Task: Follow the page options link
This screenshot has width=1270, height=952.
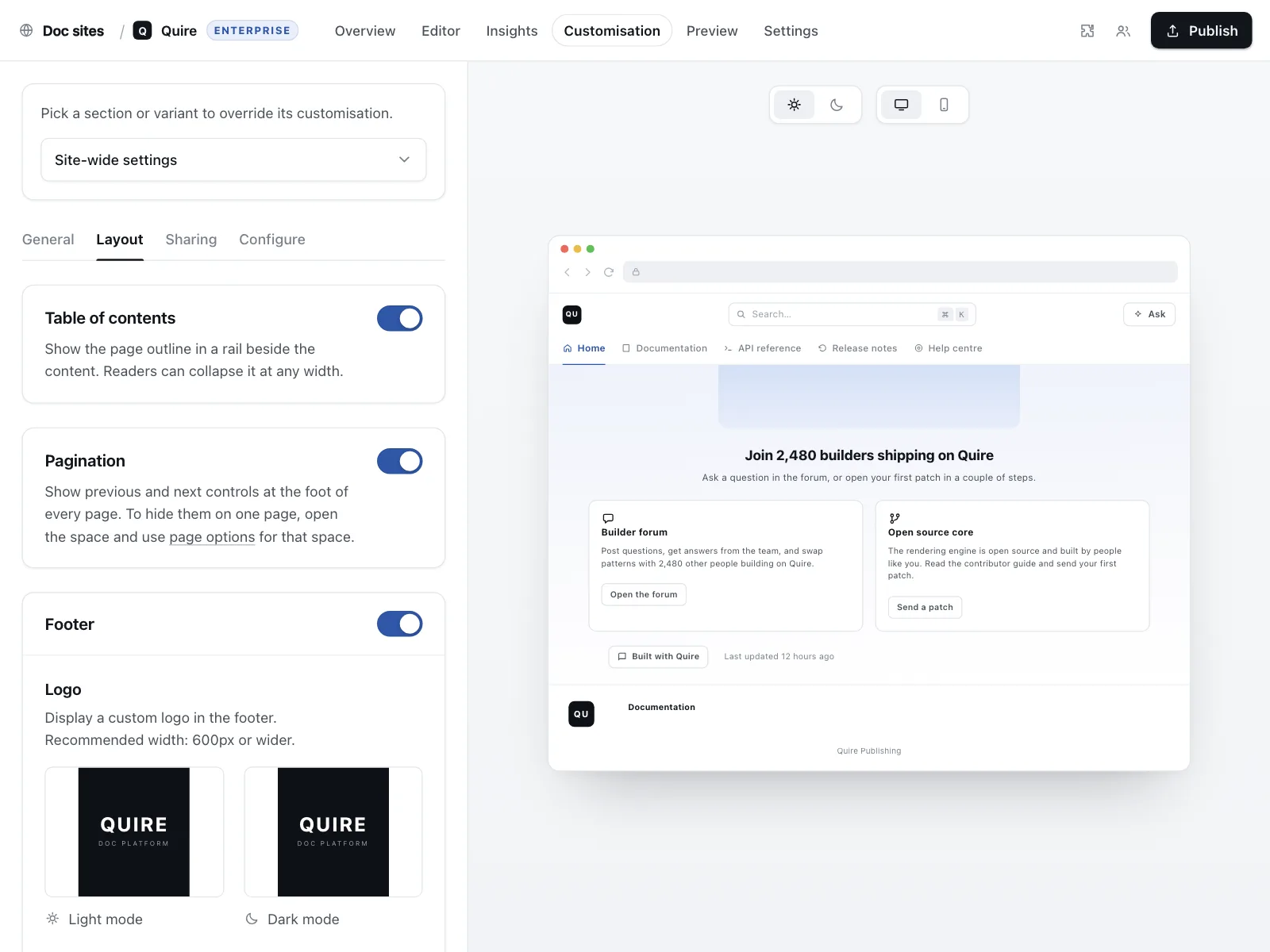Action: point(212,537)
